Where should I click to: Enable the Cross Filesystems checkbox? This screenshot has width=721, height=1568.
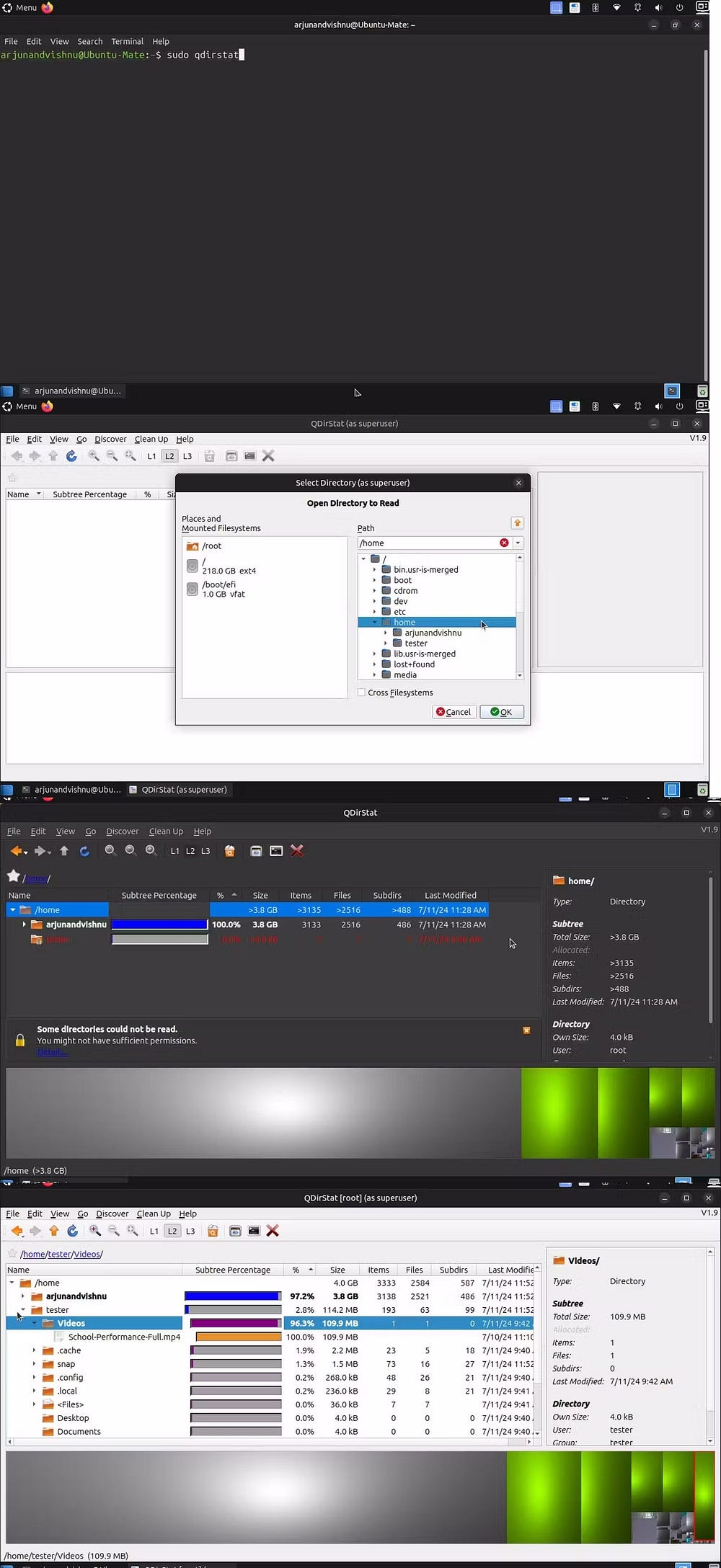coord(361,692)
